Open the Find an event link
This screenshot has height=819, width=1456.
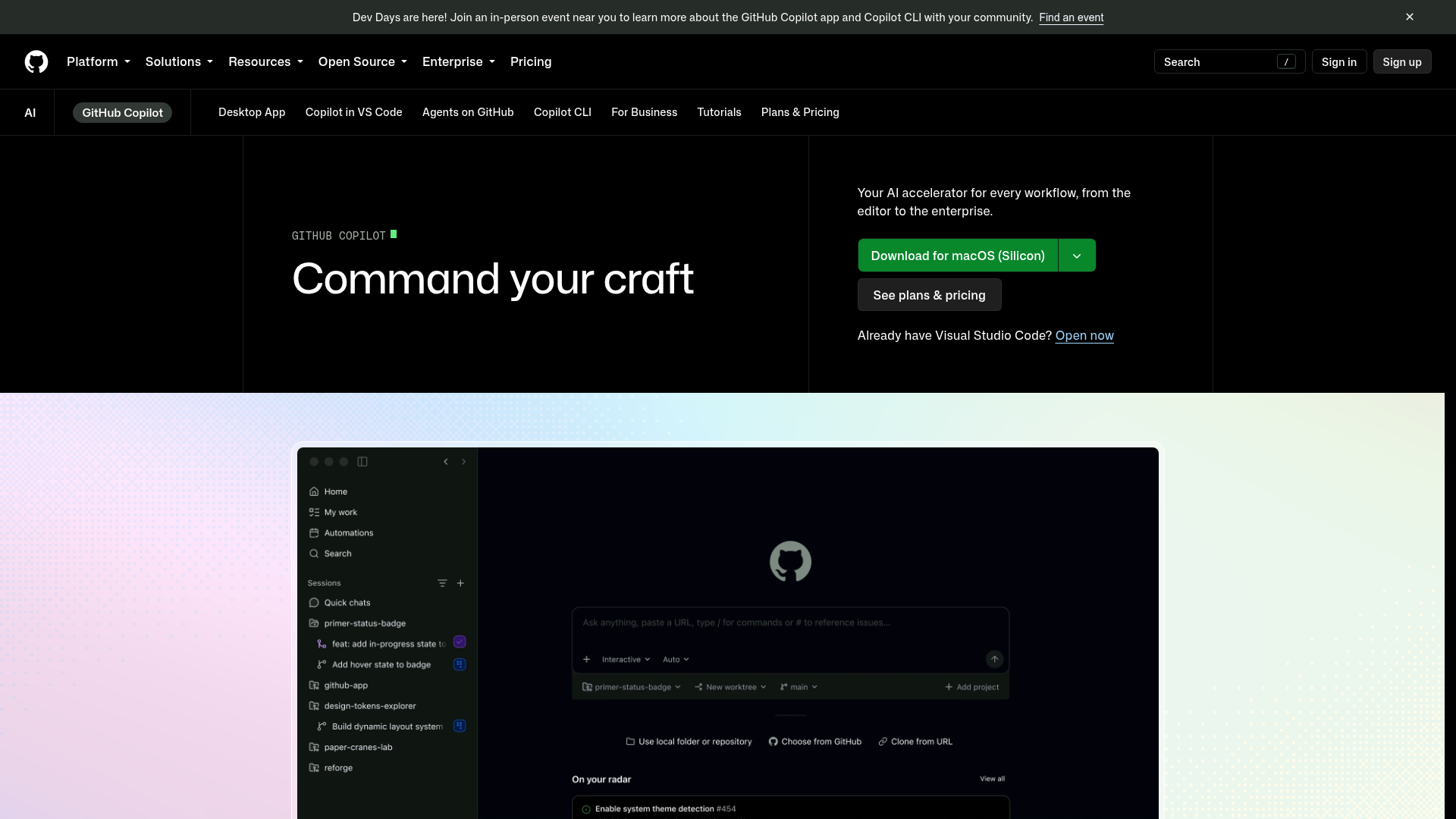pyautogui.click(x=1071, y=17)
